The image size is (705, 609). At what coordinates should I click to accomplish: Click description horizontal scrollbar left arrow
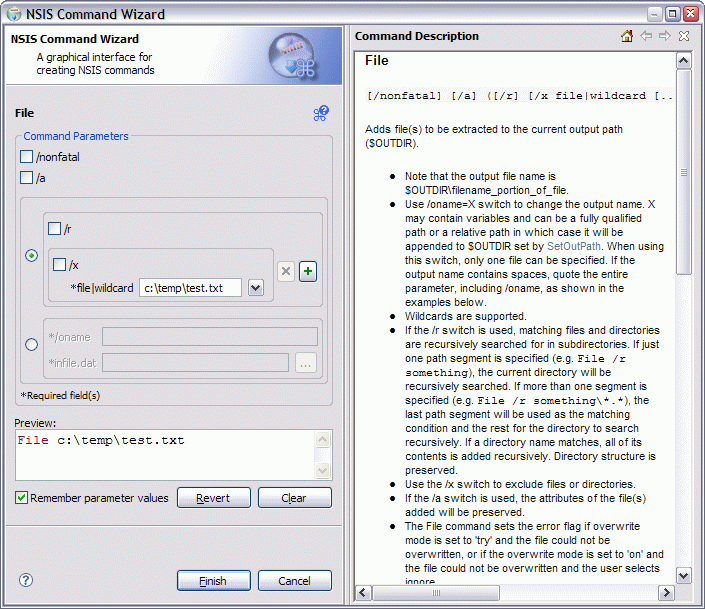pyautogui.click(x=363, y=593)
